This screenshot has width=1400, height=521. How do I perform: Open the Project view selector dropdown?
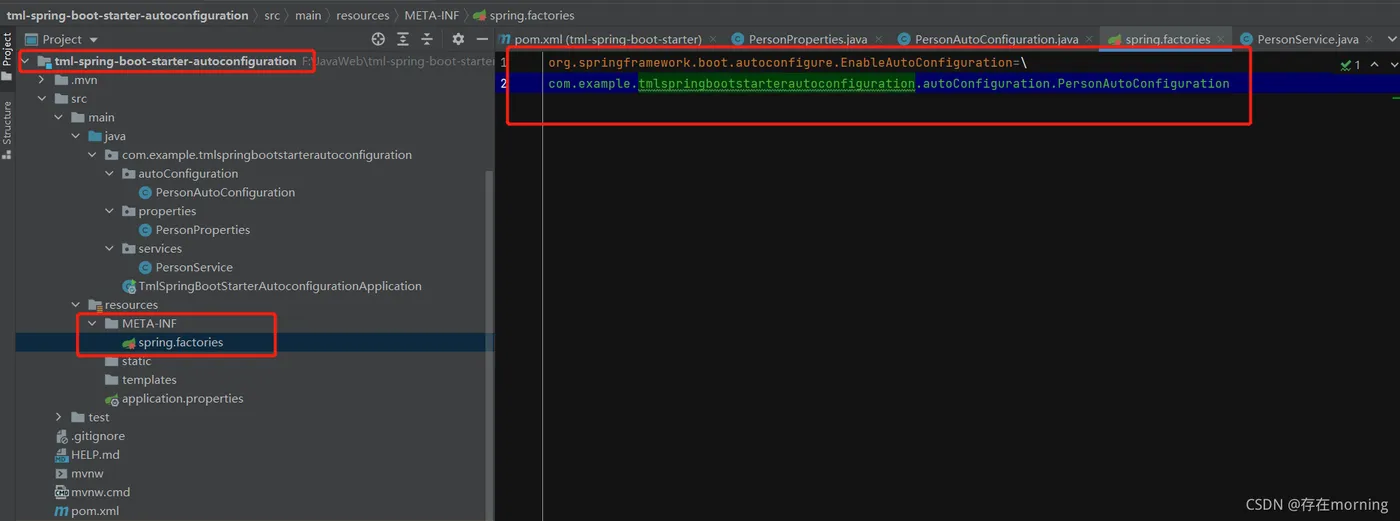click(62, 39)
